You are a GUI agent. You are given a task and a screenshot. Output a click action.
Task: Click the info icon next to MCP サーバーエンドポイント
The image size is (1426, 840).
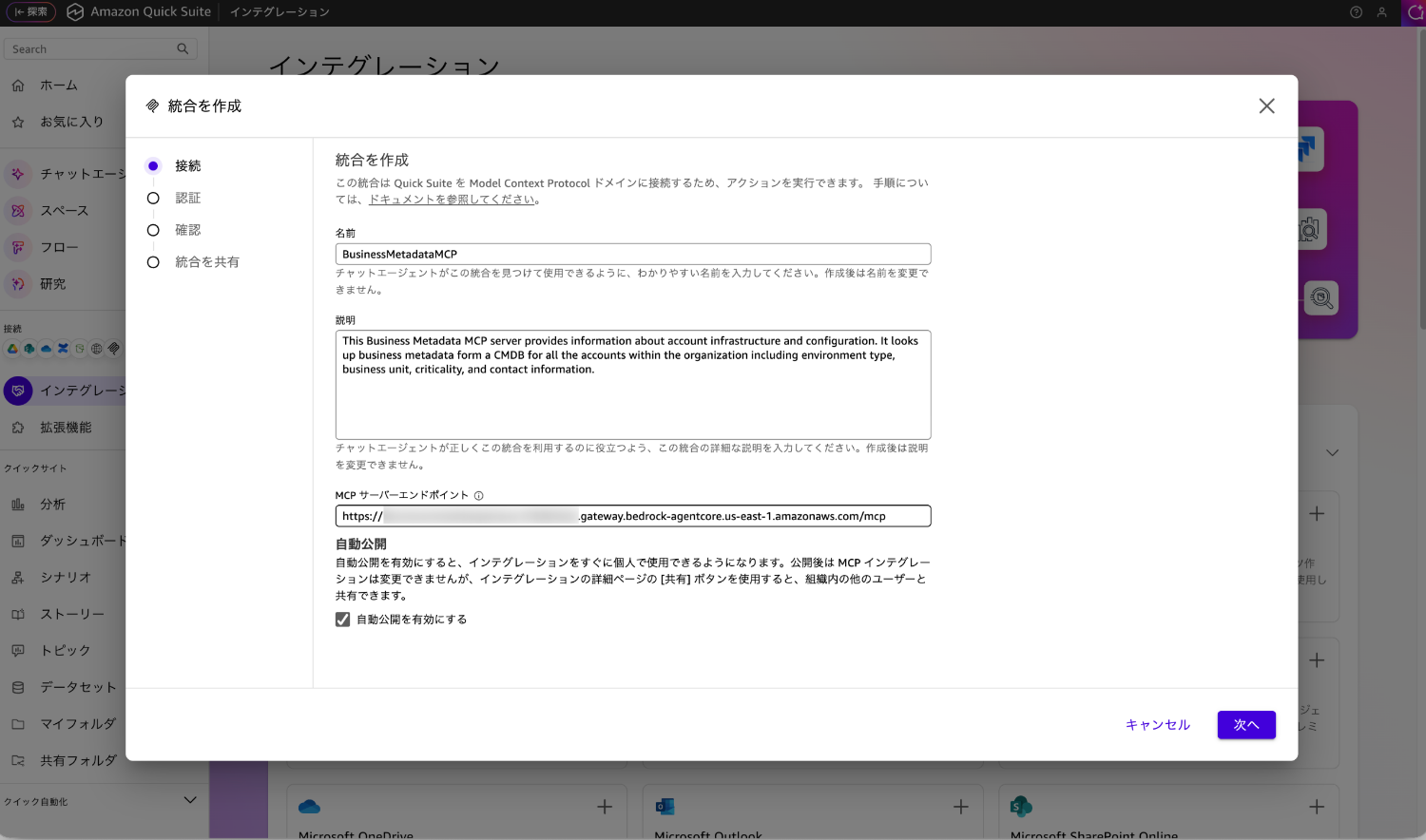(479, 496)
